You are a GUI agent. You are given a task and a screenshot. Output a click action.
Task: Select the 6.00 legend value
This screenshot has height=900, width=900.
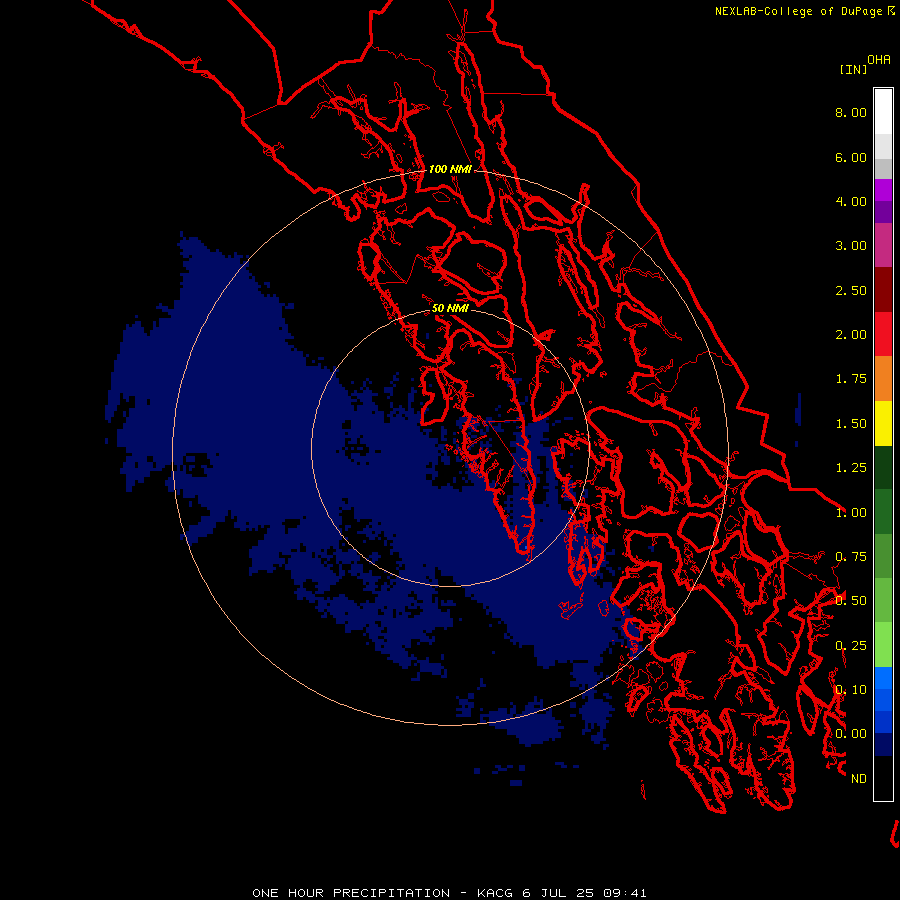pyautogui.click(x=851, y=157)
